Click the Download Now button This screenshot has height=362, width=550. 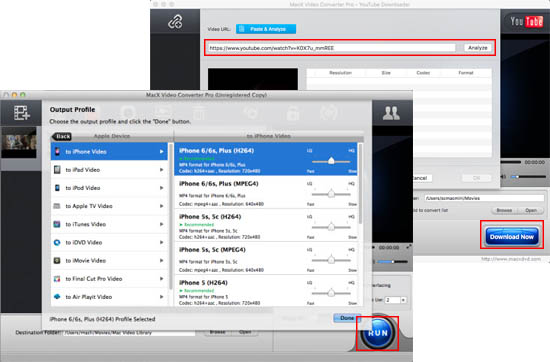pyautogui.click(x=512, y=237)
